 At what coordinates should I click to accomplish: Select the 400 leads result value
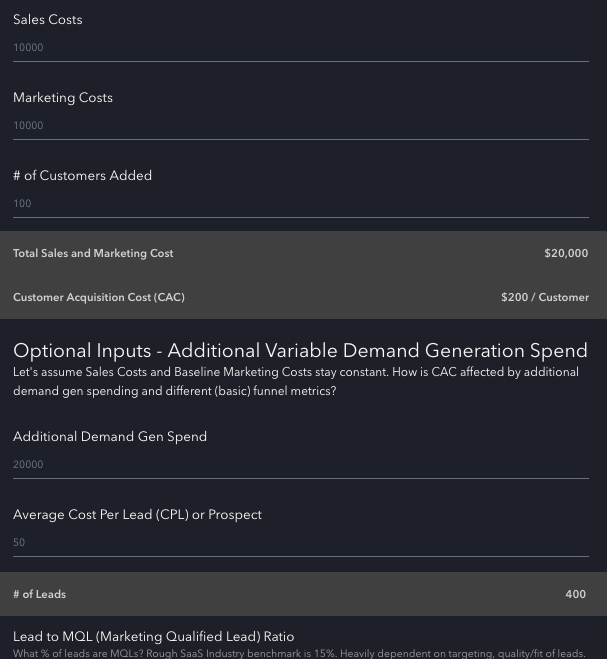click(x=575, y=595)
